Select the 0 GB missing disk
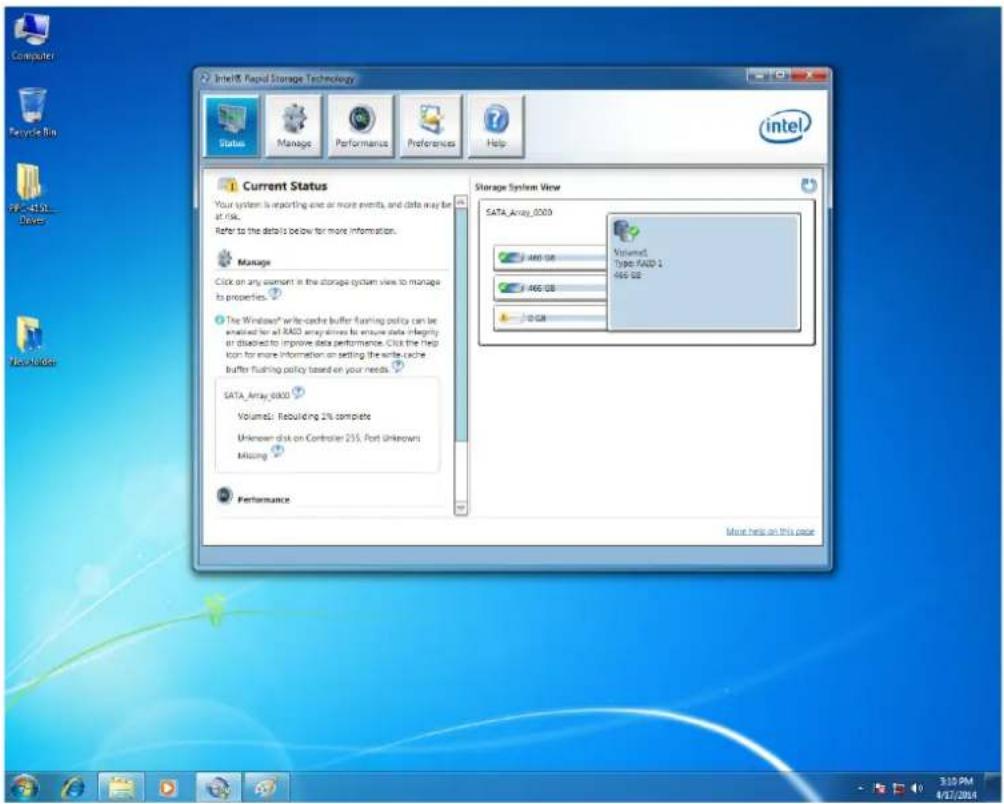The image size is (1004, 804). click(x=551, y=318)
